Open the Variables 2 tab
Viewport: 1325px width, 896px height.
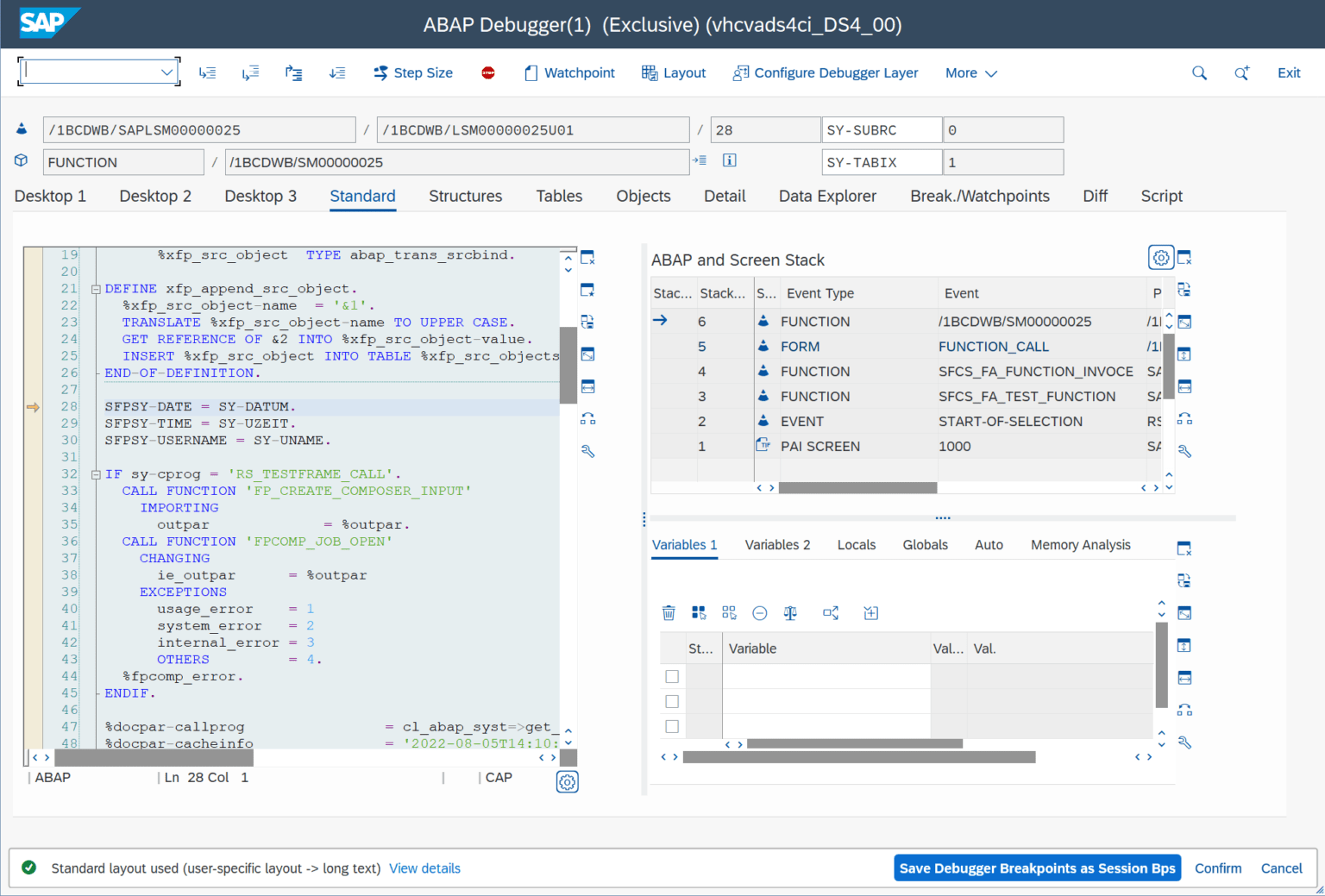(x=776, y=544)
